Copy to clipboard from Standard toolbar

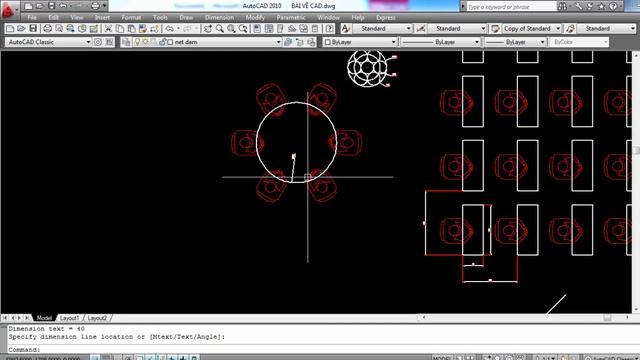tap(120, 29)
